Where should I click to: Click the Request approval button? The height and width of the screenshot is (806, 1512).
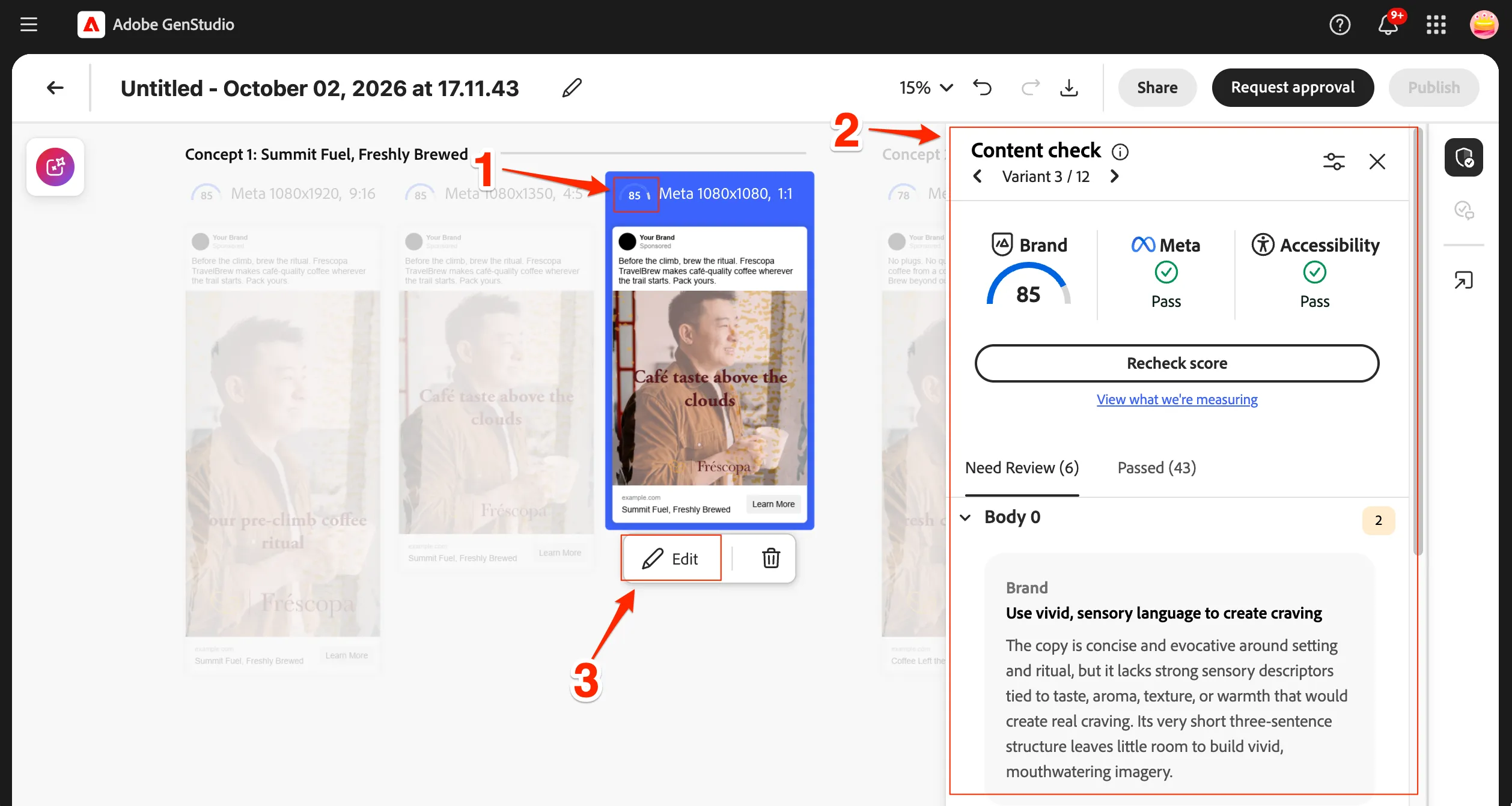(1293, 88)
